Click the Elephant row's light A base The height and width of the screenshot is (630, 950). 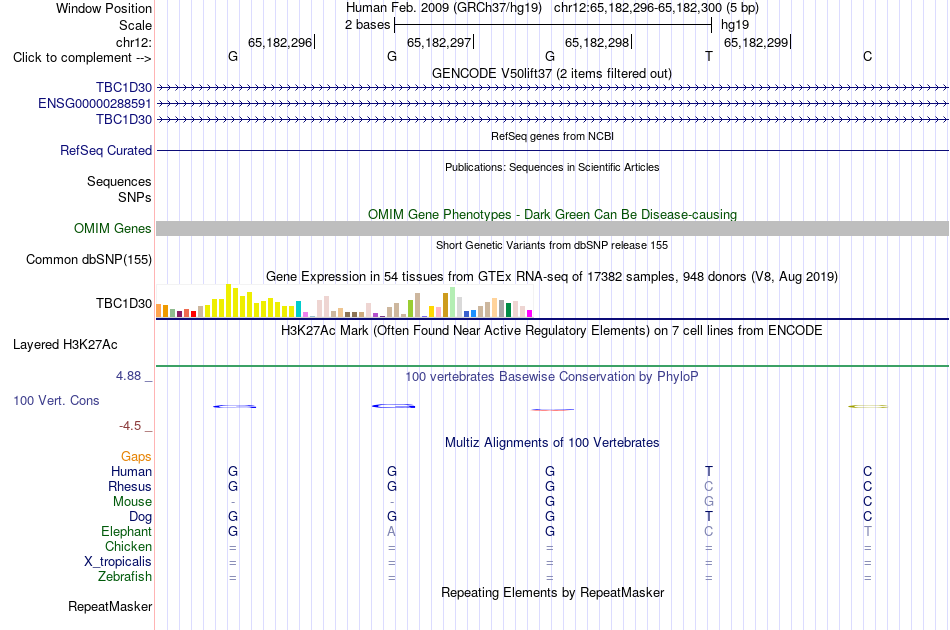coord(391,531)
